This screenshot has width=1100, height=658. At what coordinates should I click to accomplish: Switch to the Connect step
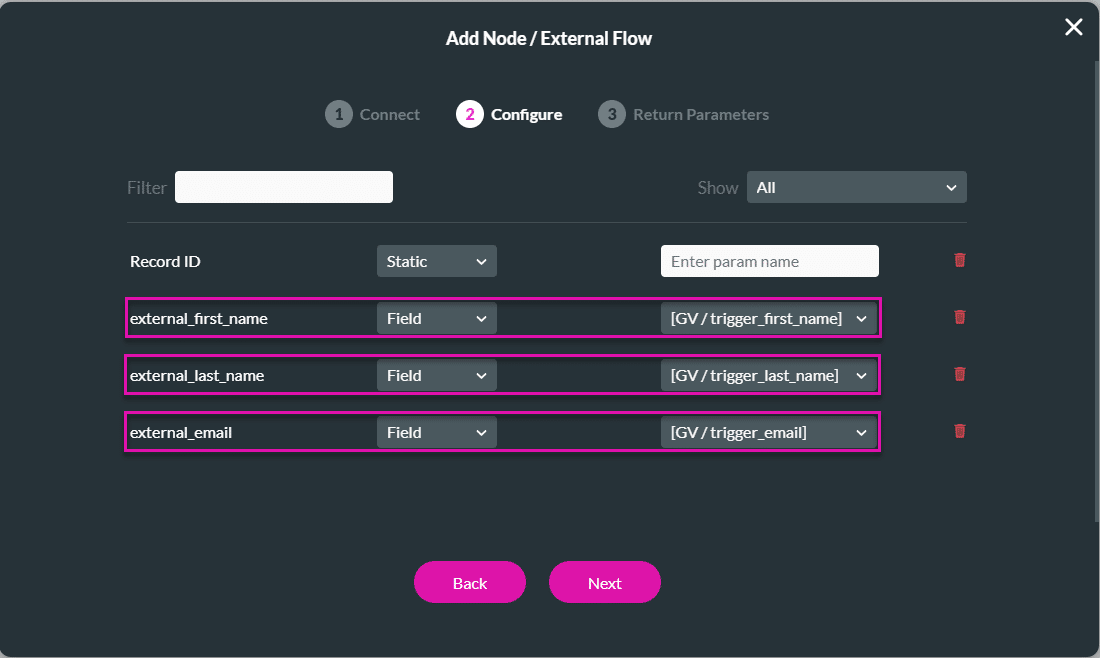[x=389, y=114]
